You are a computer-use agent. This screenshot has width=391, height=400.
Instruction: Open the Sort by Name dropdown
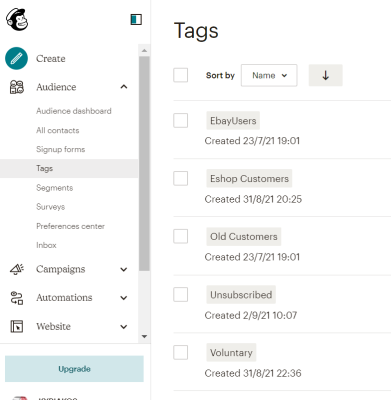click(269, 75)
